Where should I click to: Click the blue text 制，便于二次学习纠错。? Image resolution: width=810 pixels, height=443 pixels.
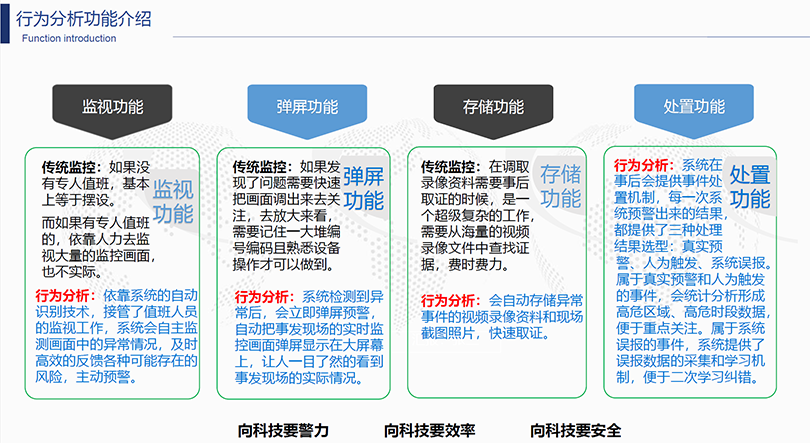(x=688, y=377)
